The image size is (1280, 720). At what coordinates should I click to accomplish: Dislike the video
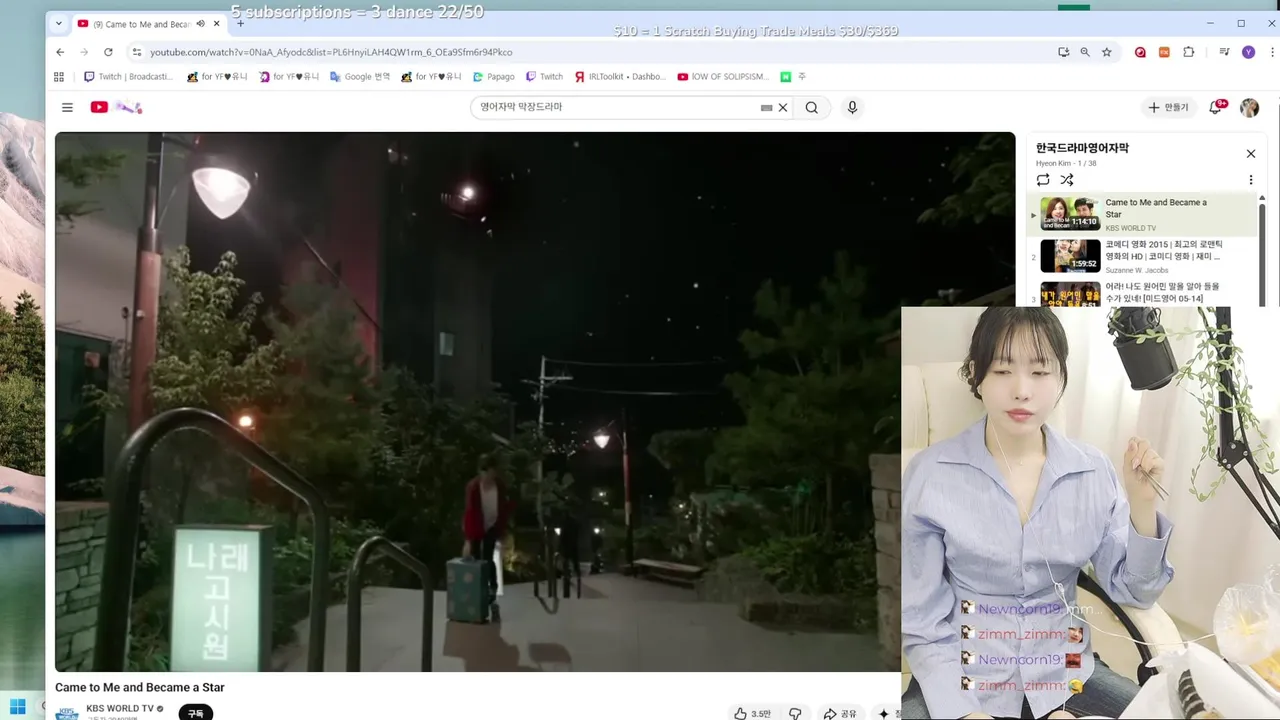tap(796, 713)
